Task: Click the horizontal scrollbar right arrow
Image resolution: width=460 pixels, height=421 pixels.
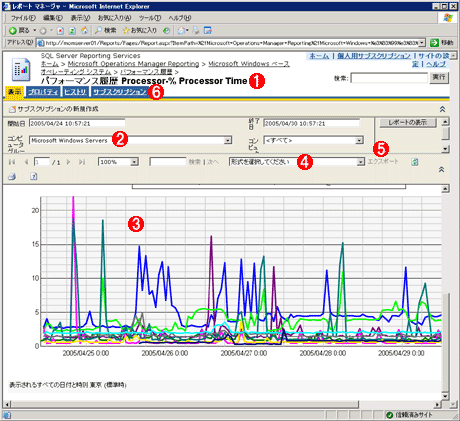Action: click(438, 404)
